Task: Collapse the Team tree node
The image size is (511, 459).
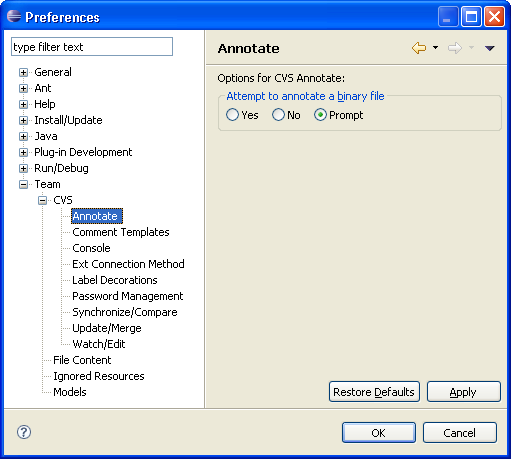Action: [23, 184]
